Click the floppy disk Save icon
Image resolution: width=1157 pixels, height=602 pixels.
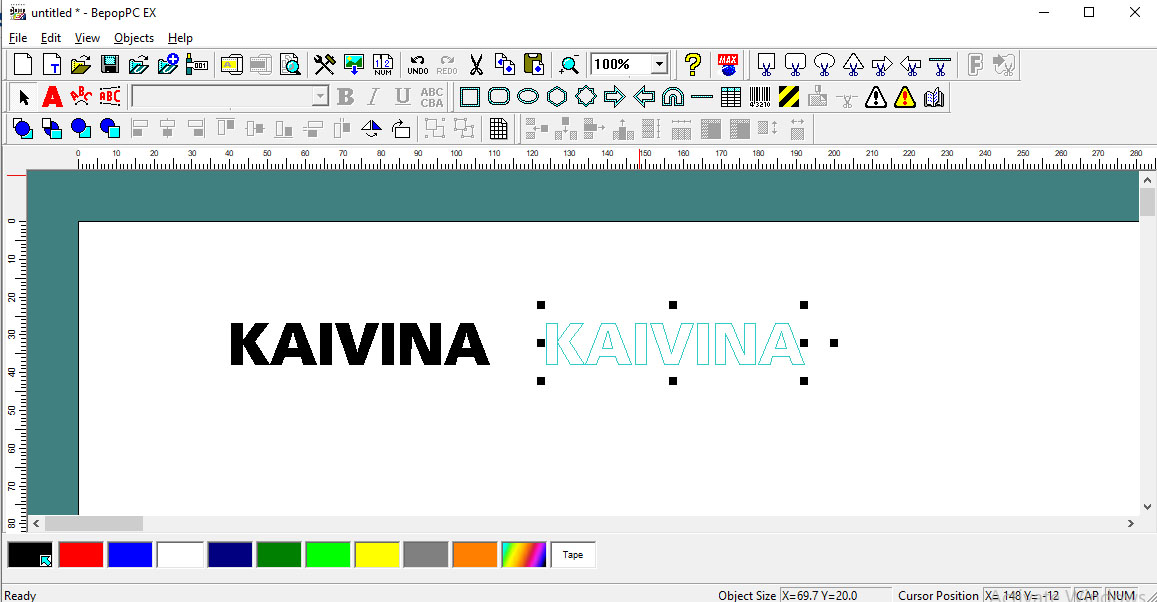[x=110, y=65]
